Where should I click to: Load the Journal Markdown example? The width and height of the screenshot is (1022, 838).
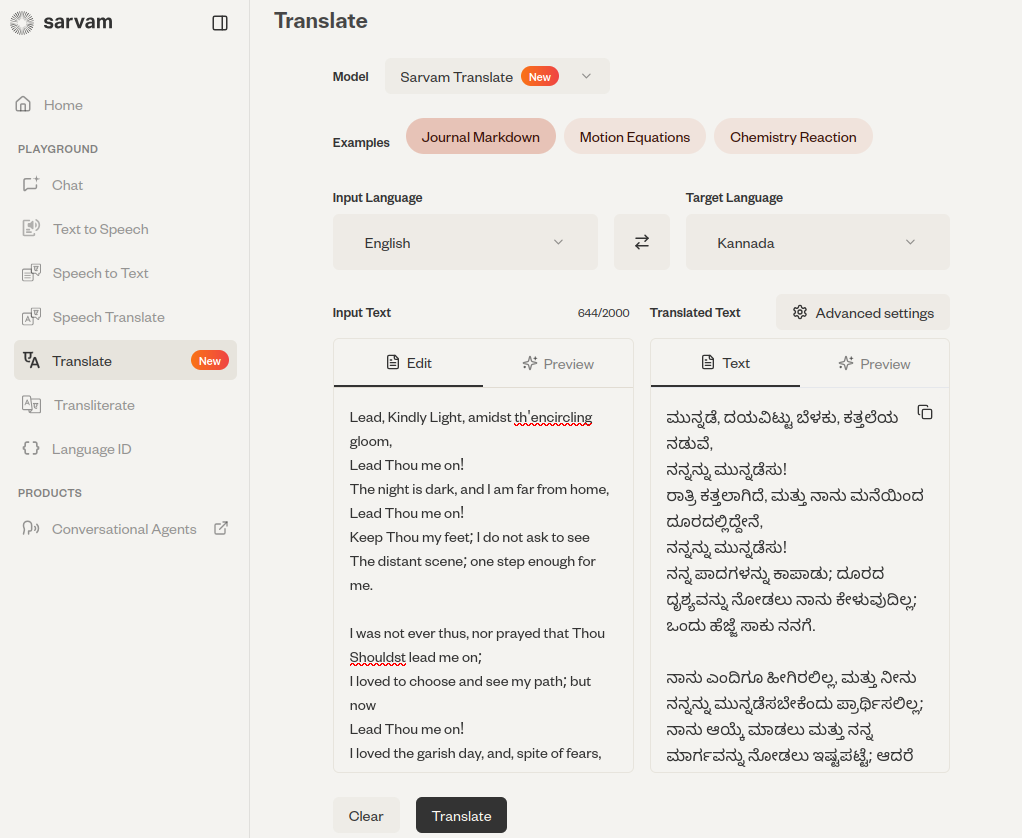(x=481, y=136)
